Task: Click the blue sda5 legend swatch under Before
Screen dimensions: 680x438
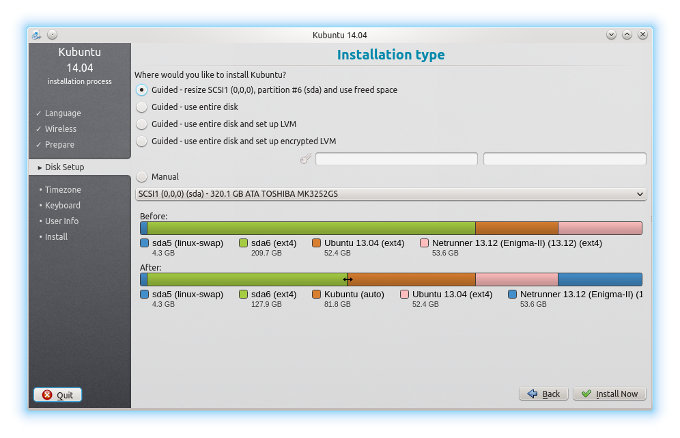Action: 144,243
